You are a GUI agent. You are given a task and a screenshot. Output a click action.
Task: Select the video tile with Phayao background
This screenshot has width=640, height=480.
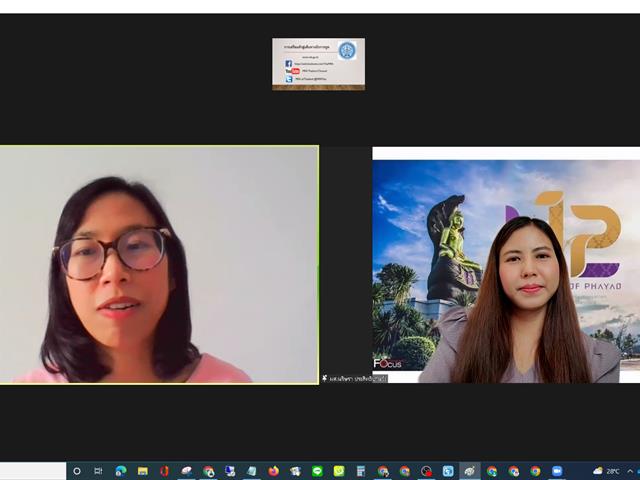point(506,265)
